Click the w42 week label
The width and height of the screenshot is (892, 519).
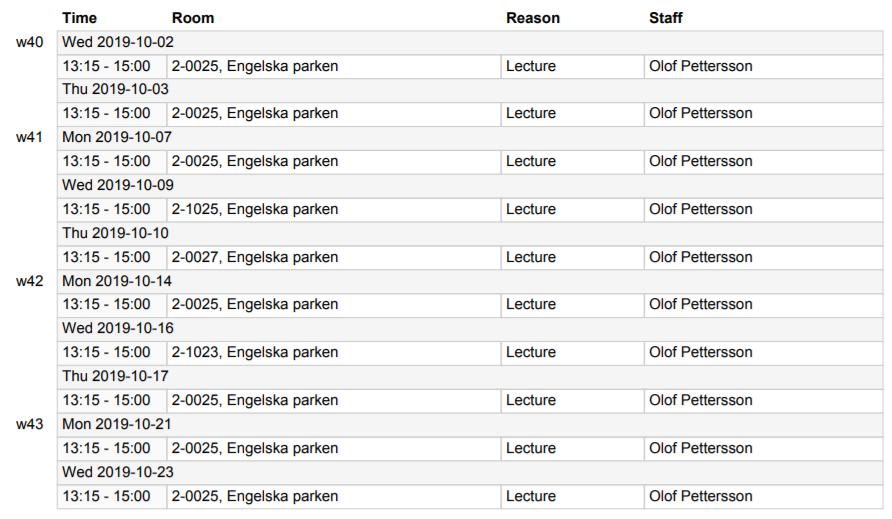tap(30, 281)
